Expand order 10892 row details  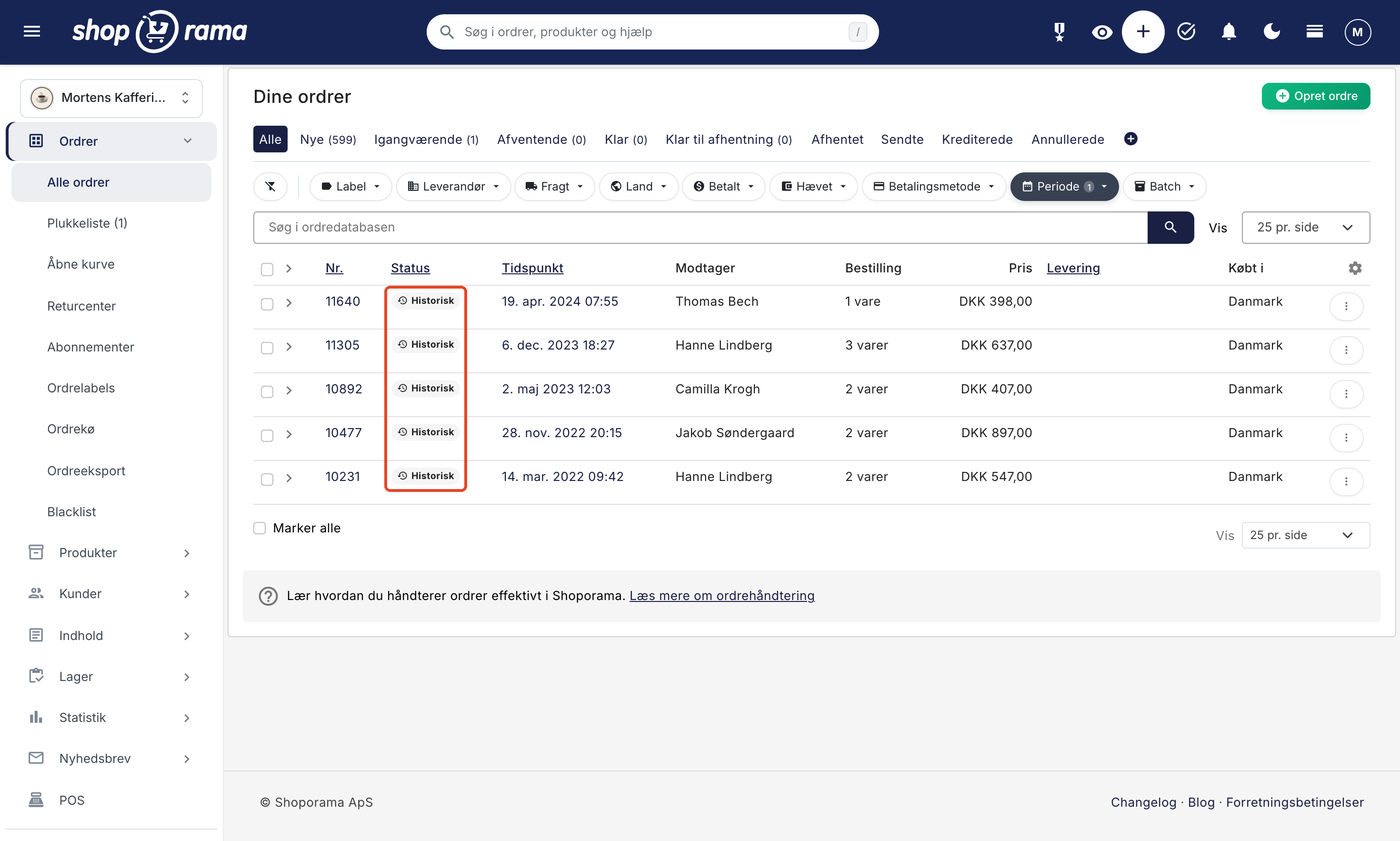coord(289,391)
